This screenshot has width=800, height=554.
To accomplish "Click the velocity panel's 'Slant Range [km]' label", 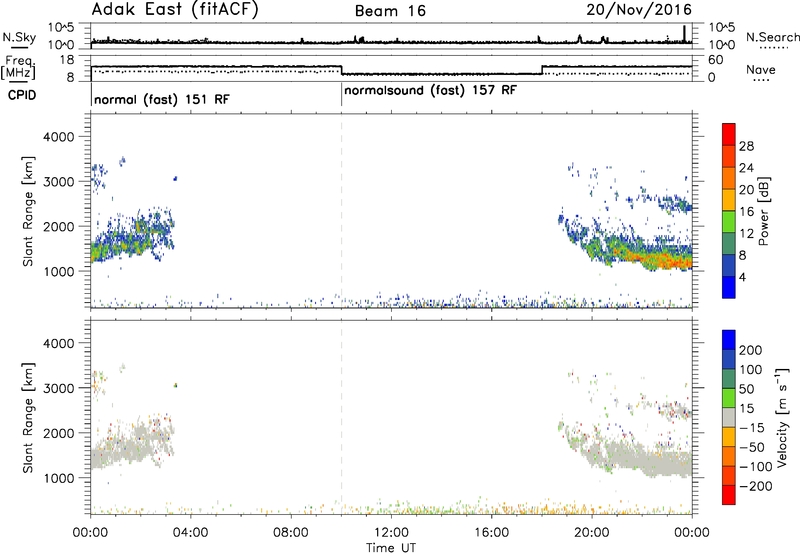I will [28, 418].
